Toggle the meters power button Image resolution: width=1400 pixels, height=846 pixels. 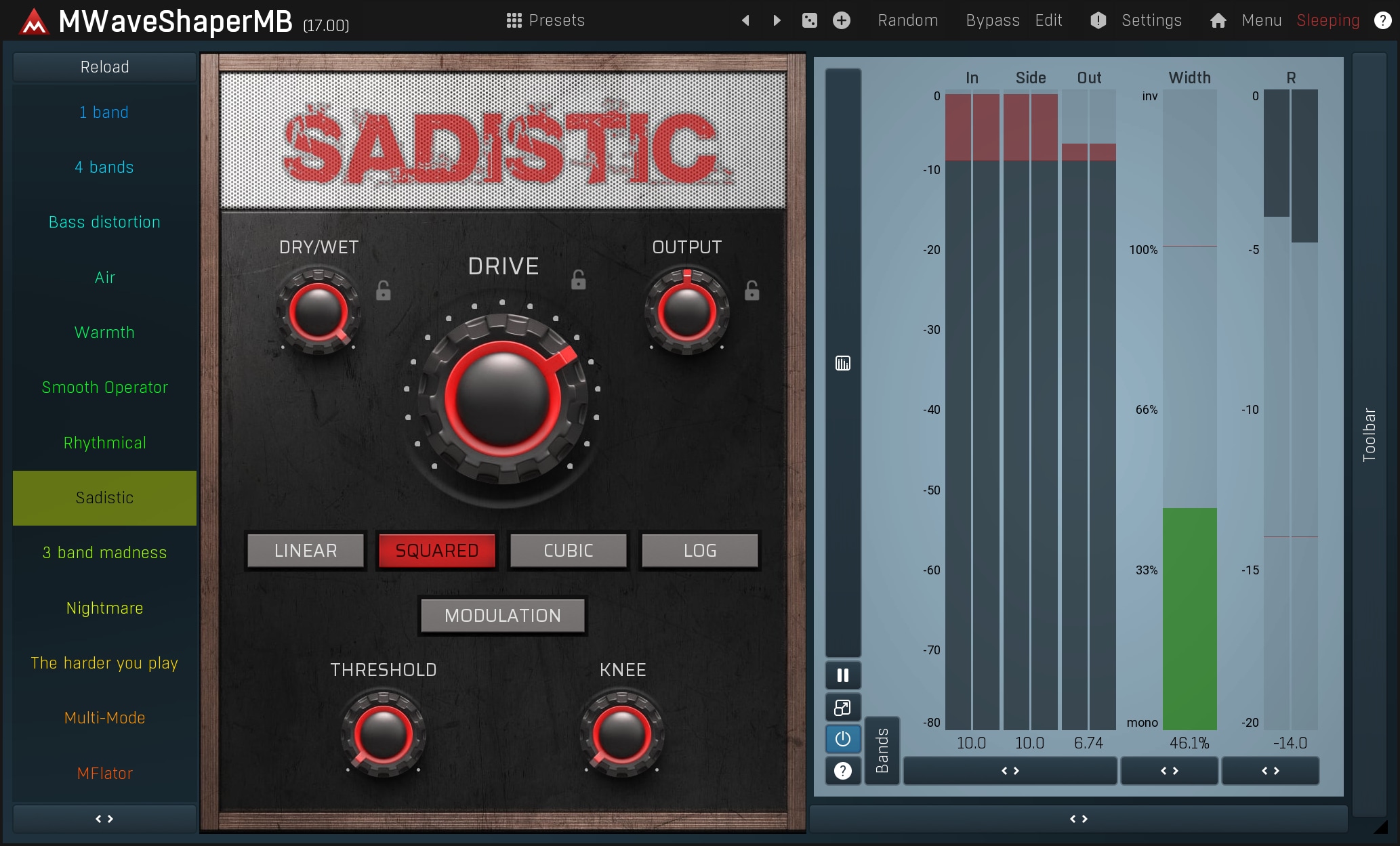[842, 738]
